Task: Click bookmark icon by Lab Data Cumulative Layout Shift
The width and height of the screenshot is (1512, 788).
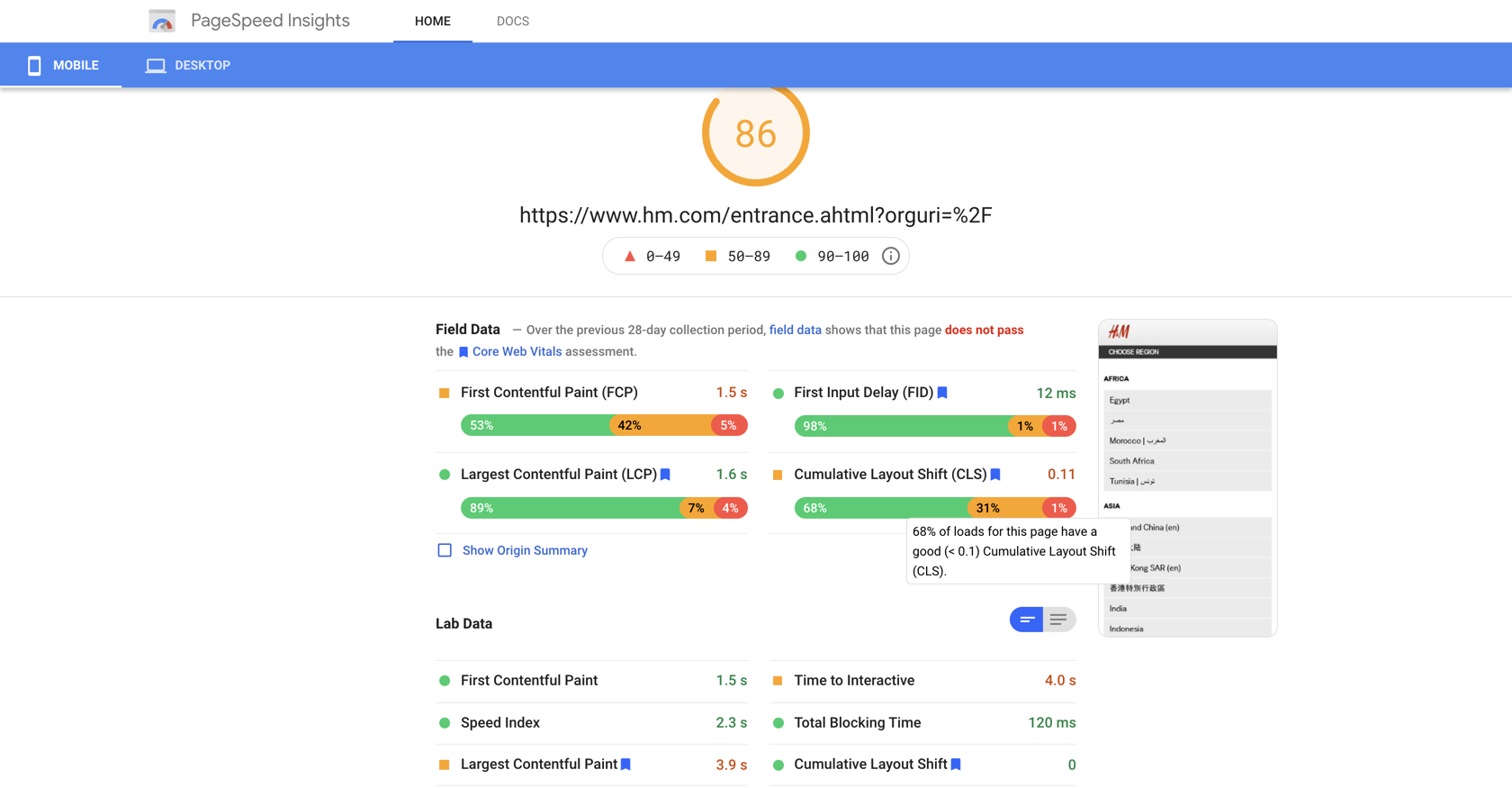Action: point(956,765)
